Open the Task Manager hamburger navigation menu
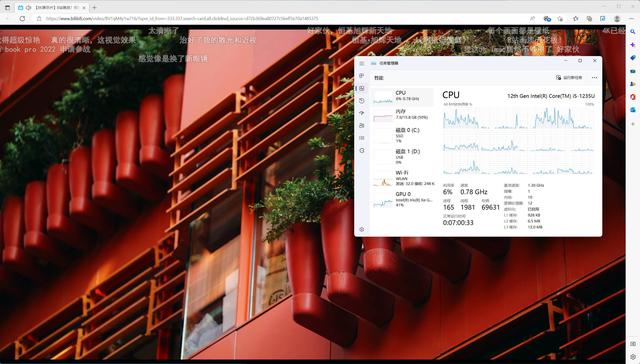The image size is (640, 364). pyautogui.click(x=362, y=63)
